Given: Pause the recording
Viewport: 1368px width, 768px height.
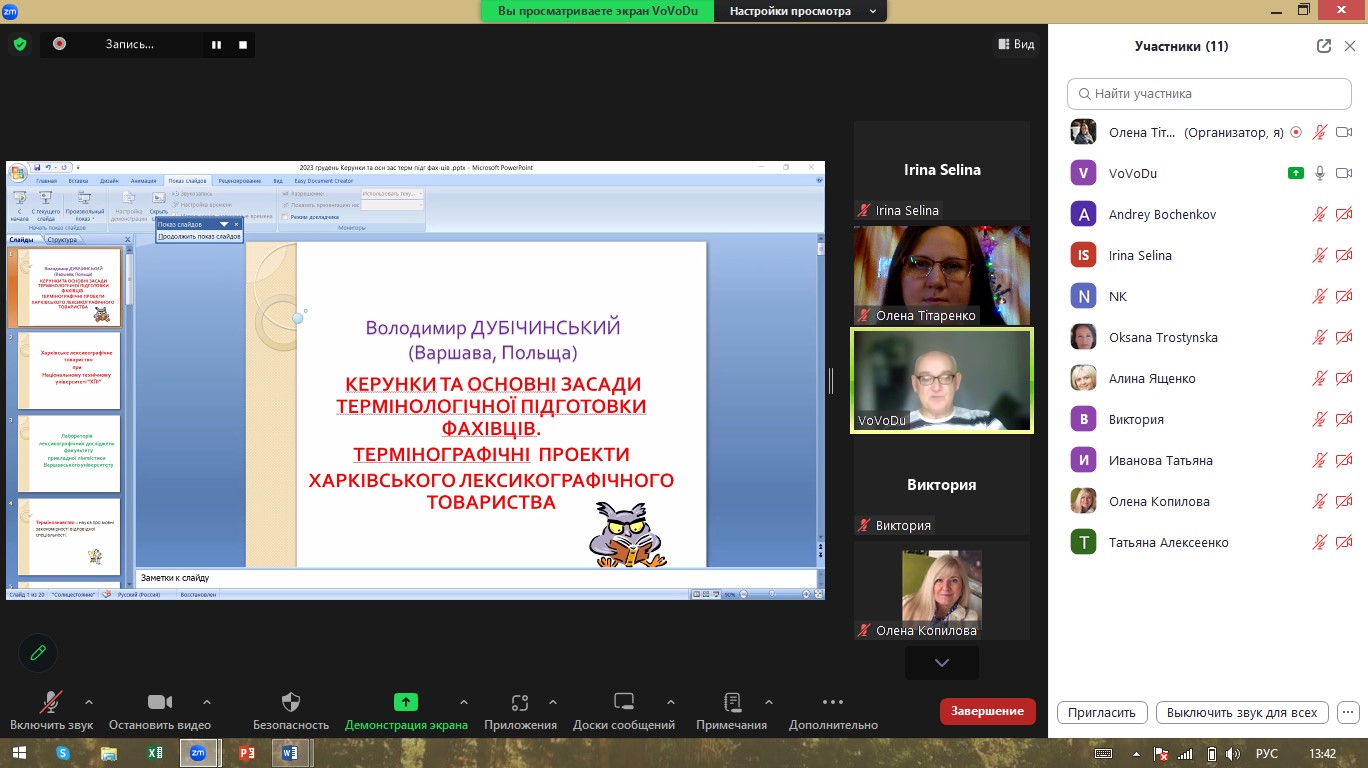Looking at the screenshot, I should (216, 44).
